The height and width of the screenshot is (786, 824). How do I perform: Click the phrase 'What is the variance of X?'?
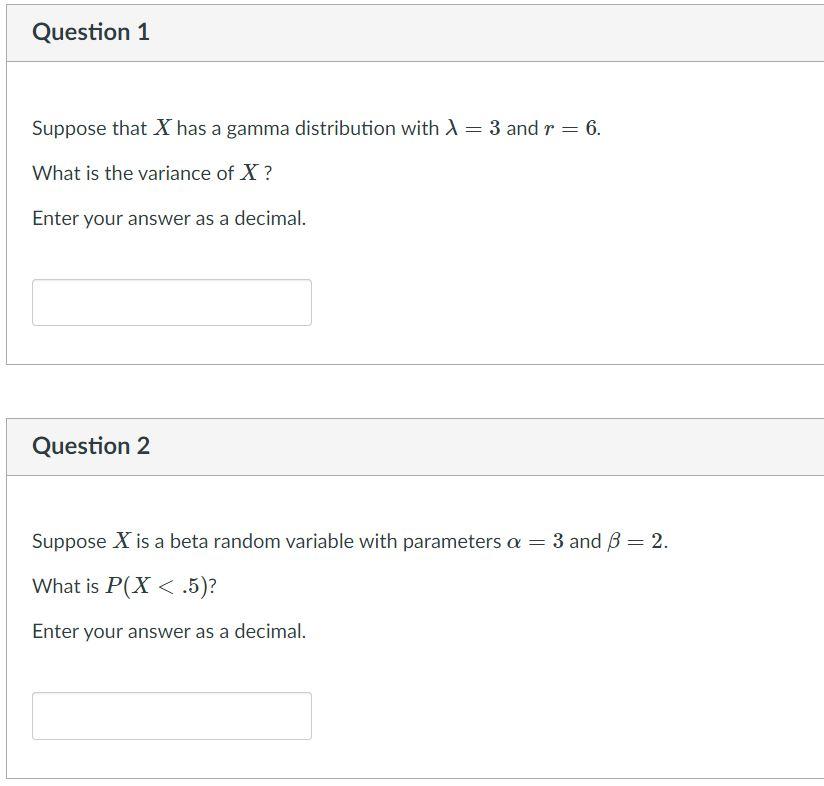[x=152, y=172]
